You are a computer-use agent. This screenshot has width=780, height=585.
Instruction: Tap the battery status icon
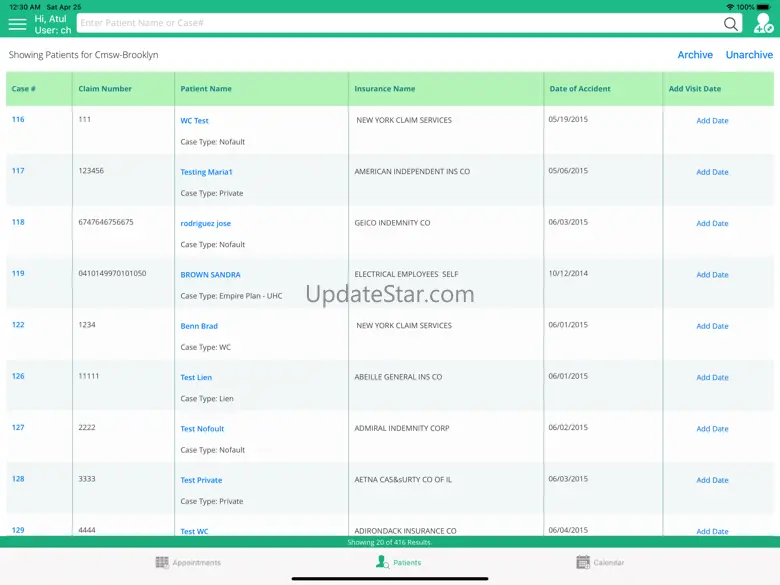(763, 7)
